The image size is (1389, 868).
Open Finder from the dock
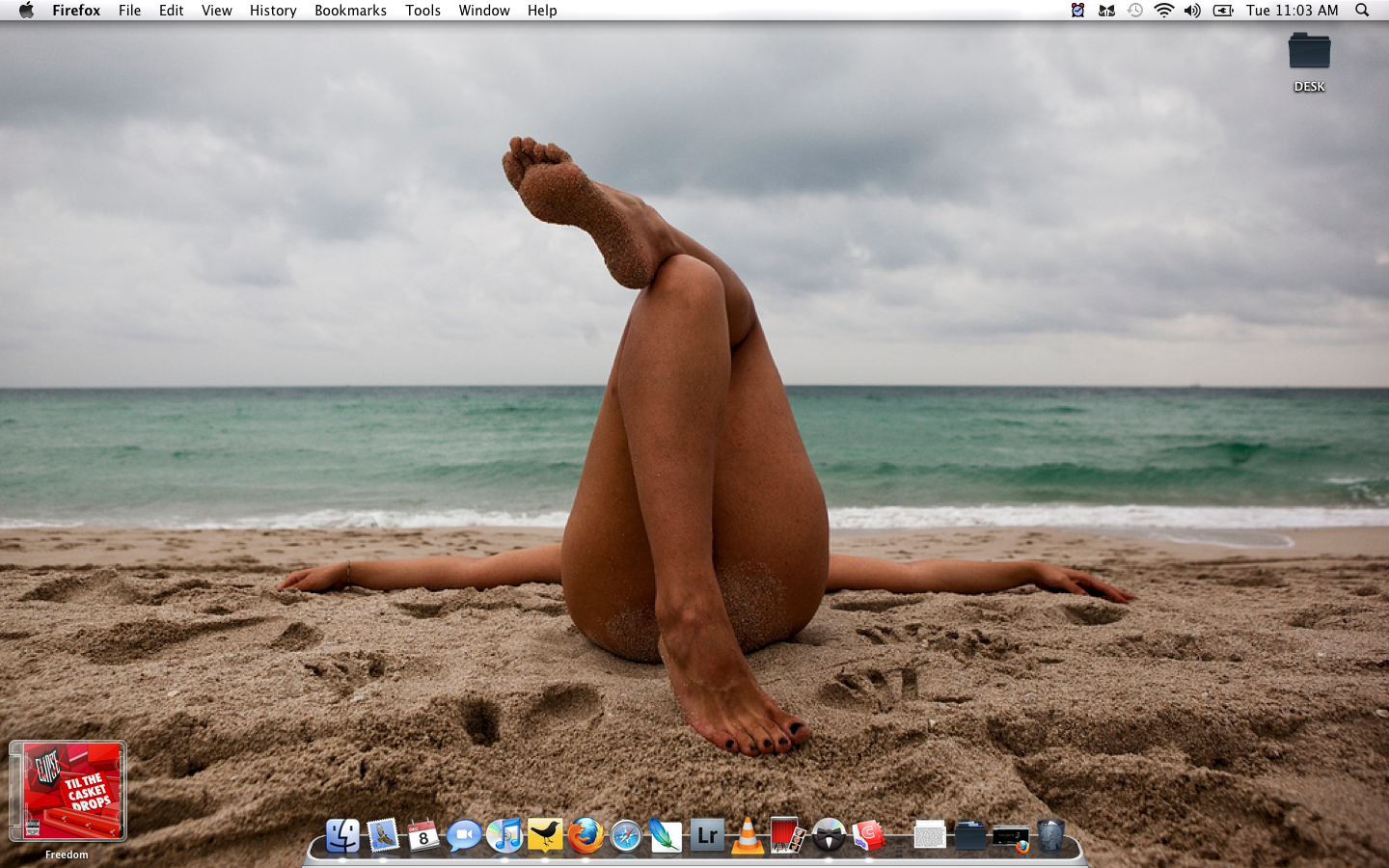(x=342, y=835)
